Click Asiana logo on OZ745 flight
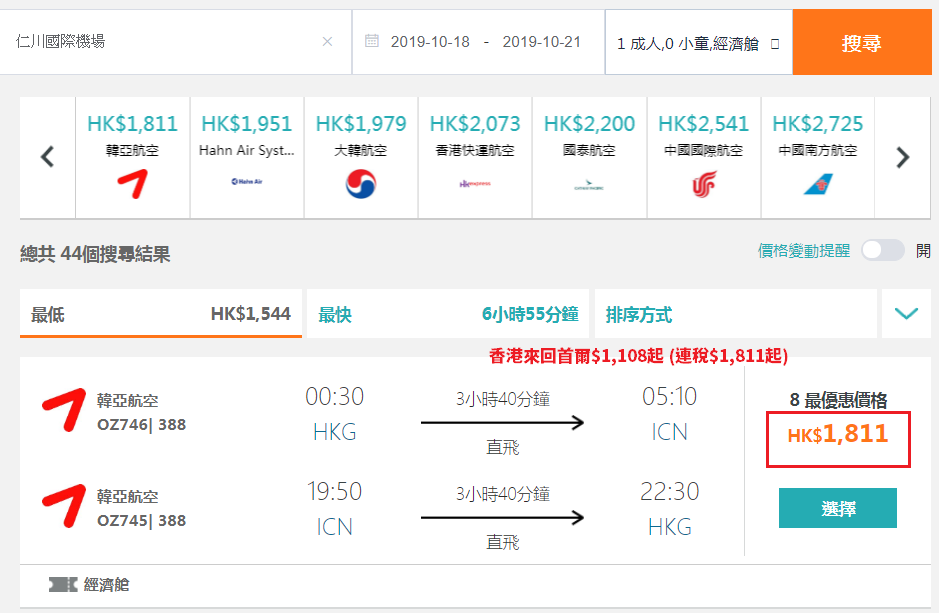The image size is (939, 613). pos(64,506)
